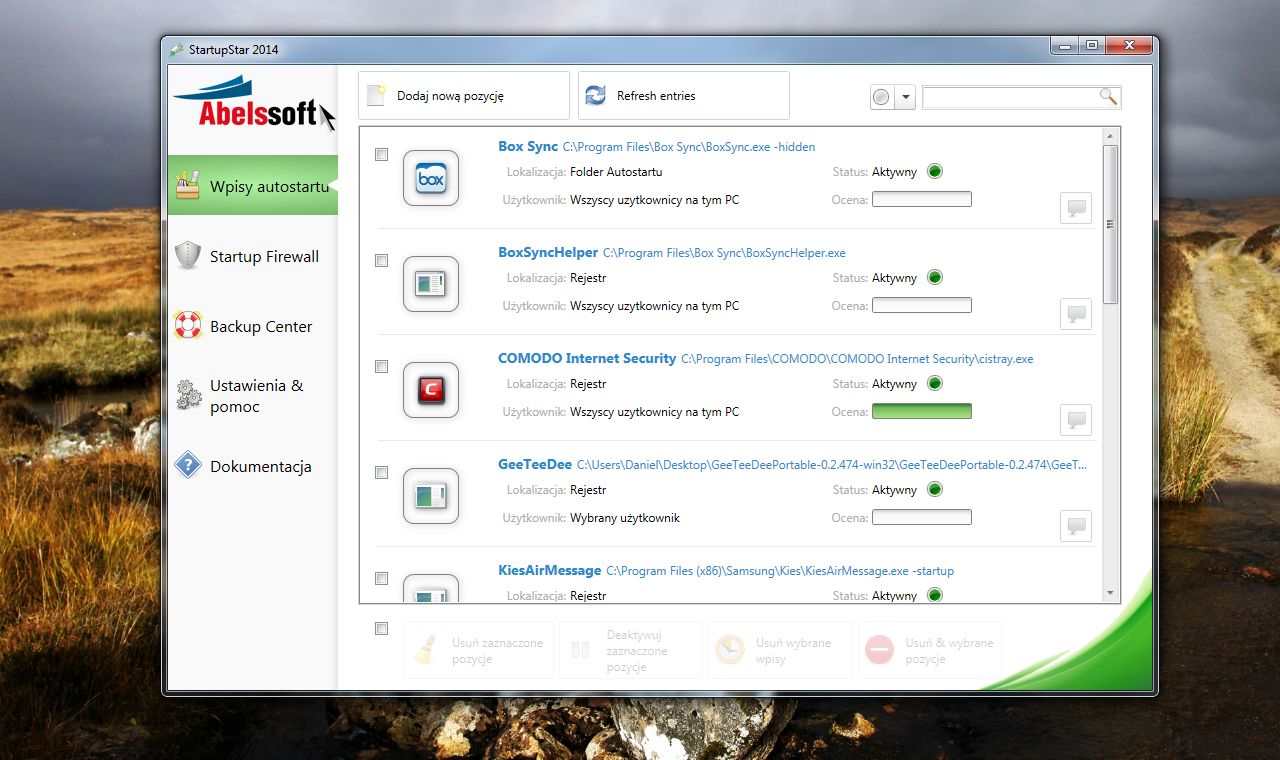The width and height of the screenshot is (1280, 760).
Task: Open comment bubble for BoxSyncHelper
Action: pos(1076,314)
